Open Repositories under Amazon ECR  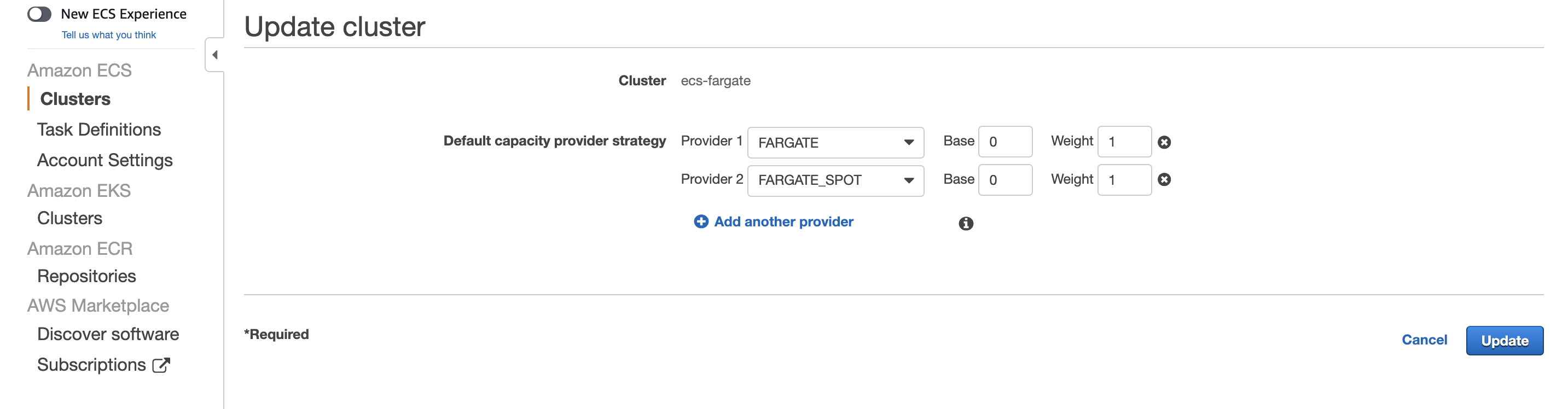[x=86, y=276]
